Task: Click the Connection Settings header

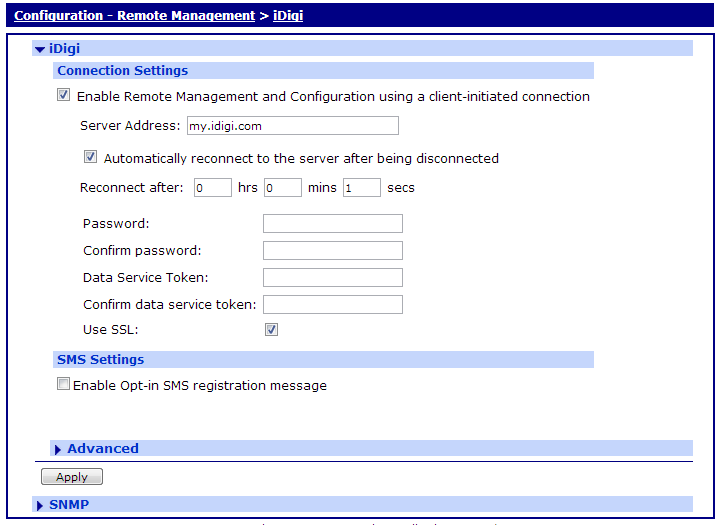Action: 123,71
